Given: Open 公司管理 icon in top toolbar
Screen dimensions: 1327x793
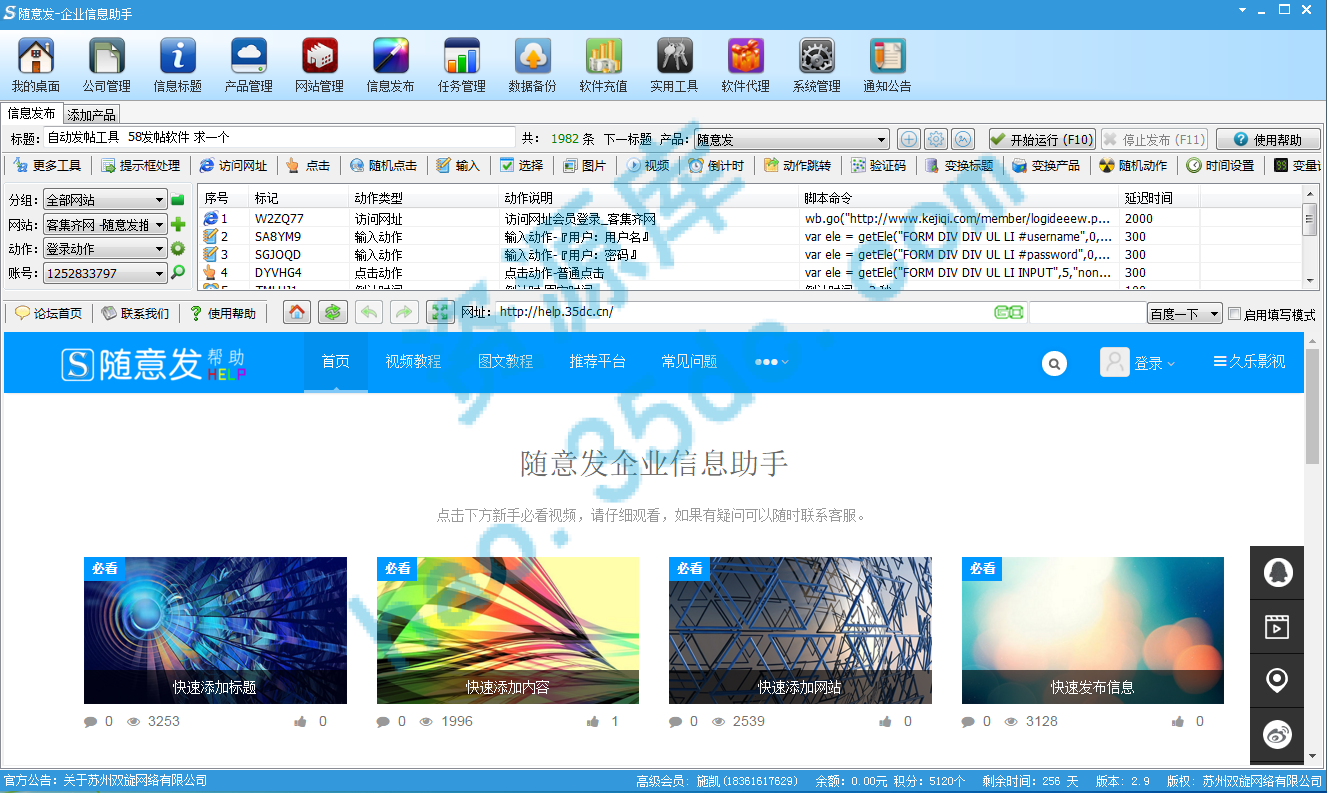Looking at the screenshot, I should pyautogui.click(x=106, y=64).
